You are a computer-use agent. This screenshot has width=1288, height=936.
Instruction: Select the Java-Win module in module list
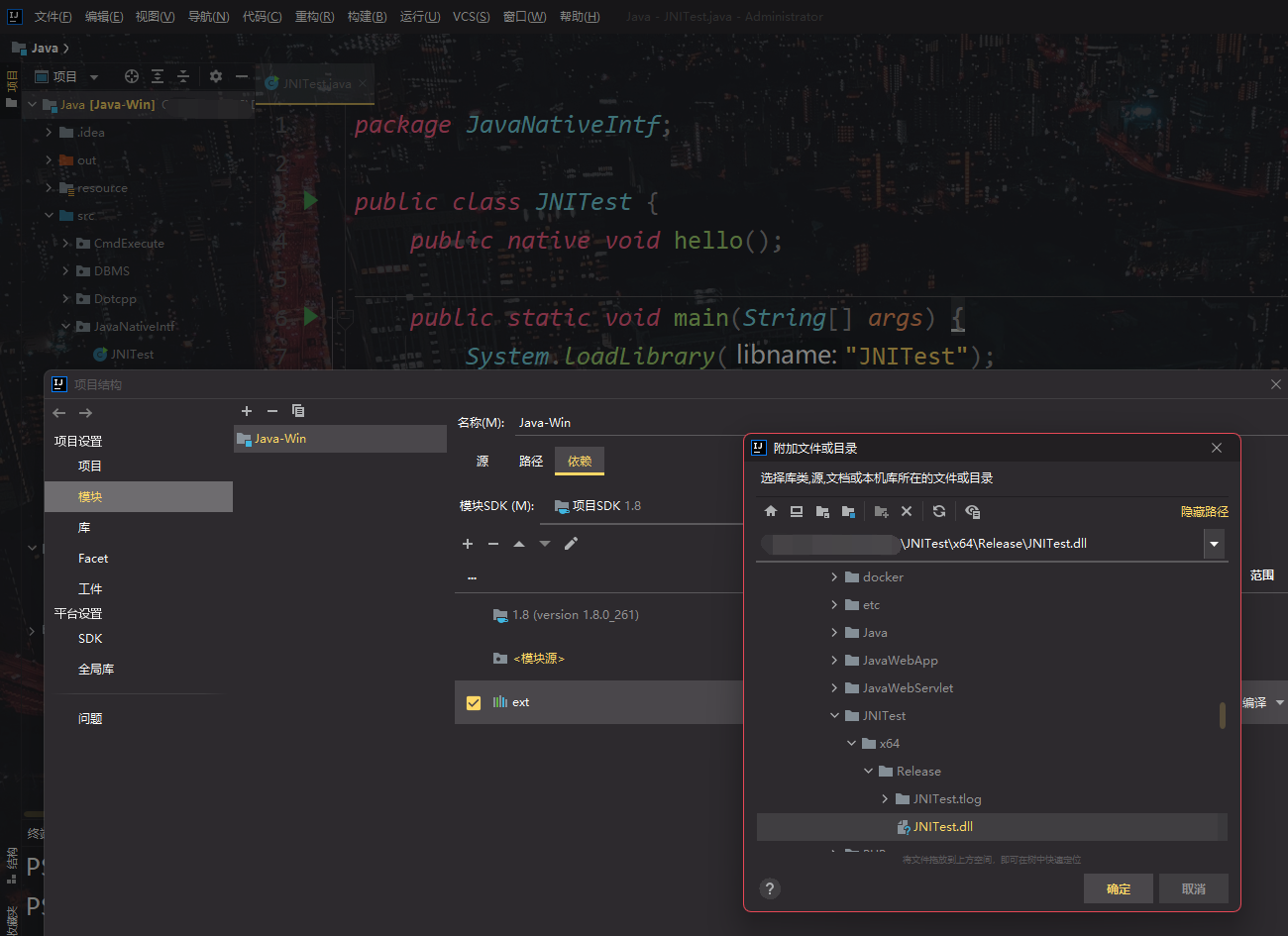[x=340, y=439]
